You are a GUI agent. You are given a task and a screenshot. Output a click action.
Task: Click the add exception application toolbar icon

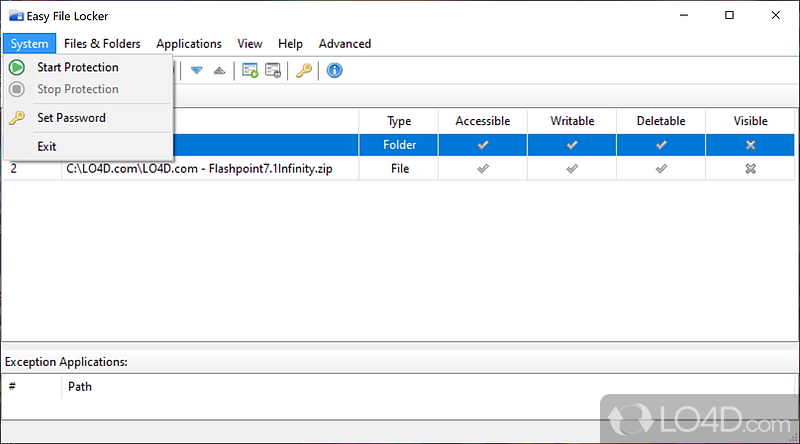250,70
